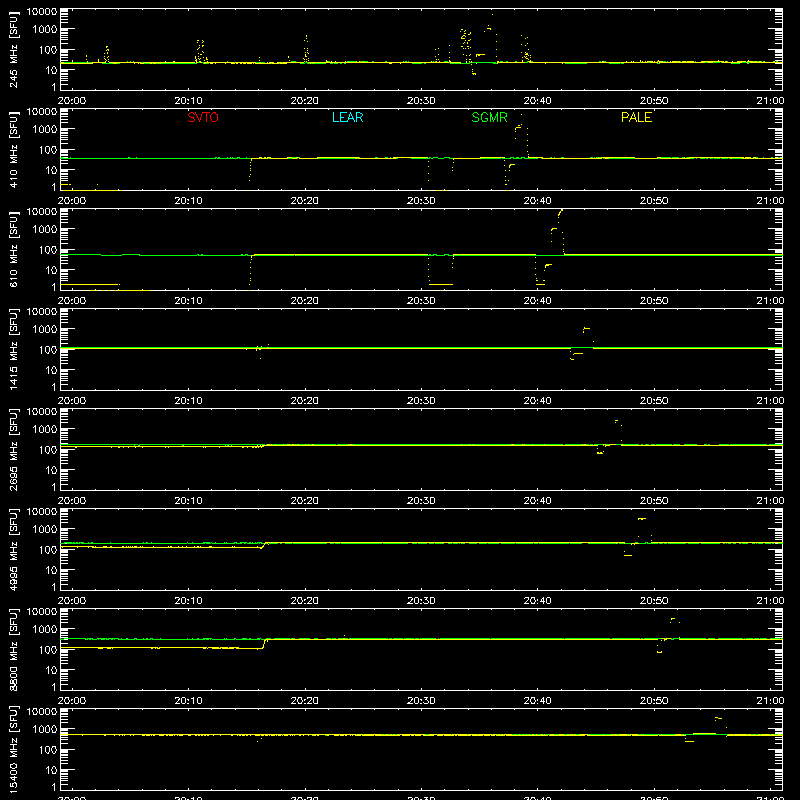Click the yellow burst peak in 610 MHz plot
The width and height of the screenshot is (800, 800).
[x=561, y=211]
